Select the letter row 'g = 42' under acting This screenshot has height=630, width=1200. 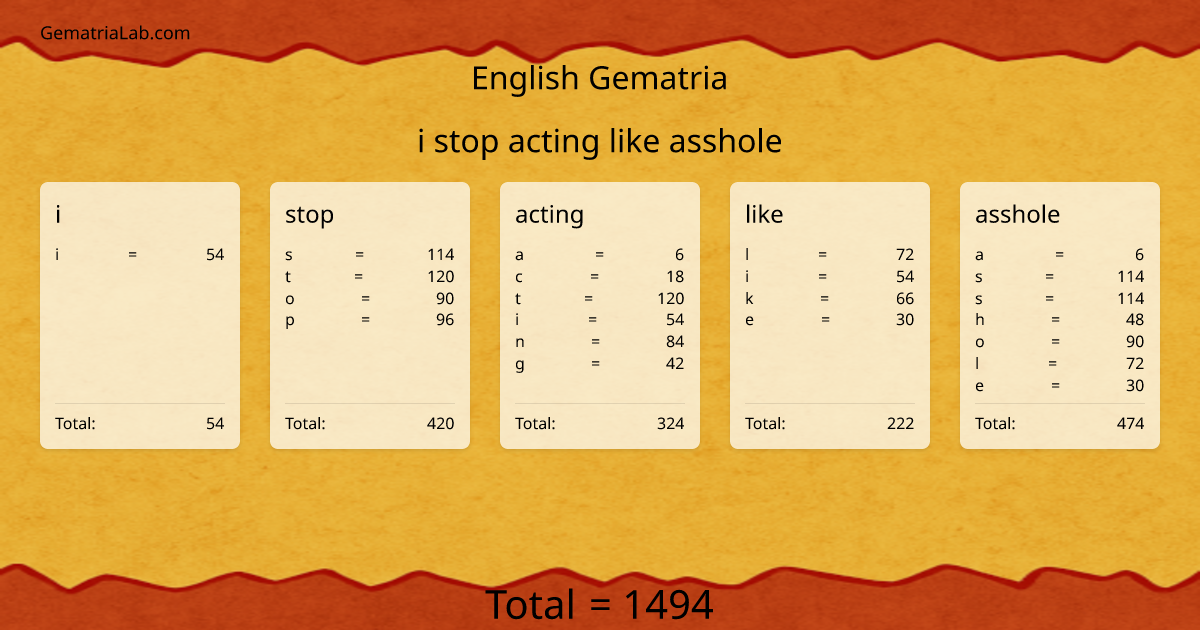600,364
